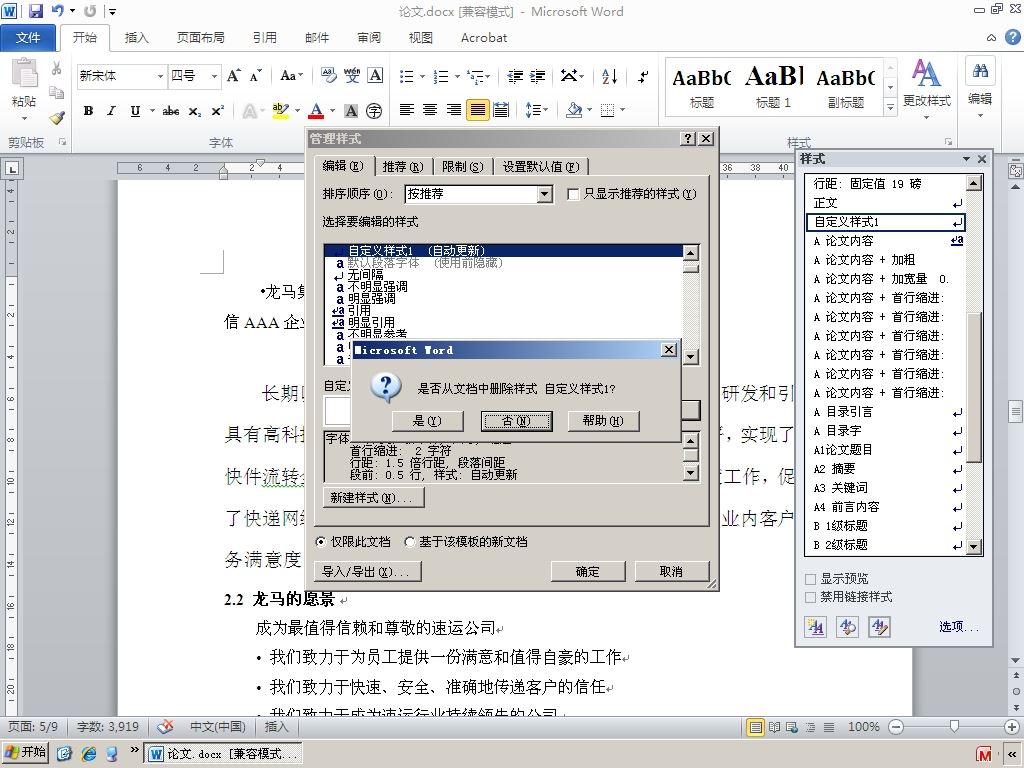Confirm deletion with Yes button
The image size is (1024, 768).
pyautogui.click(x=427, y=421)
